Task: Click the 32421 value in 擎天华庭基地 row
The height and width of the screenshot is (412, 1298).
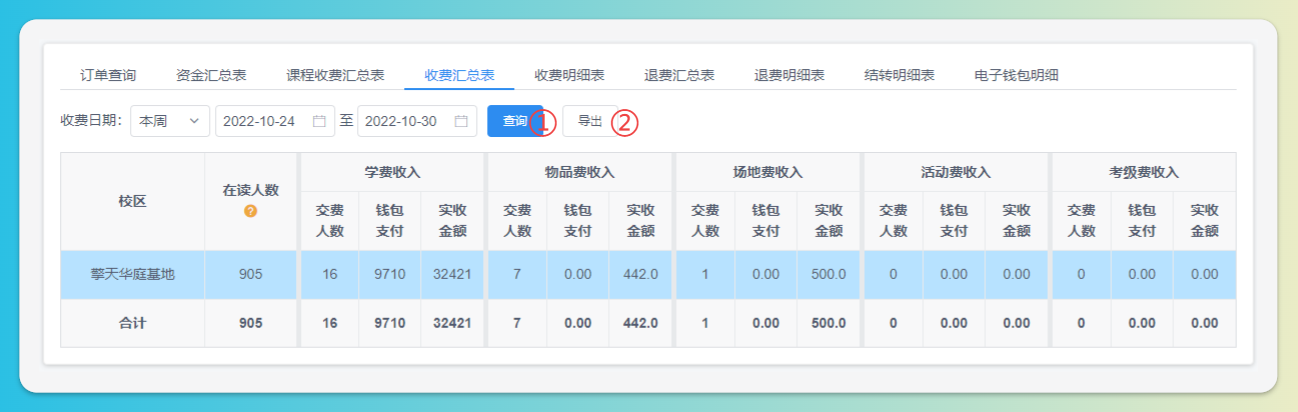Action: coord(451,274)
